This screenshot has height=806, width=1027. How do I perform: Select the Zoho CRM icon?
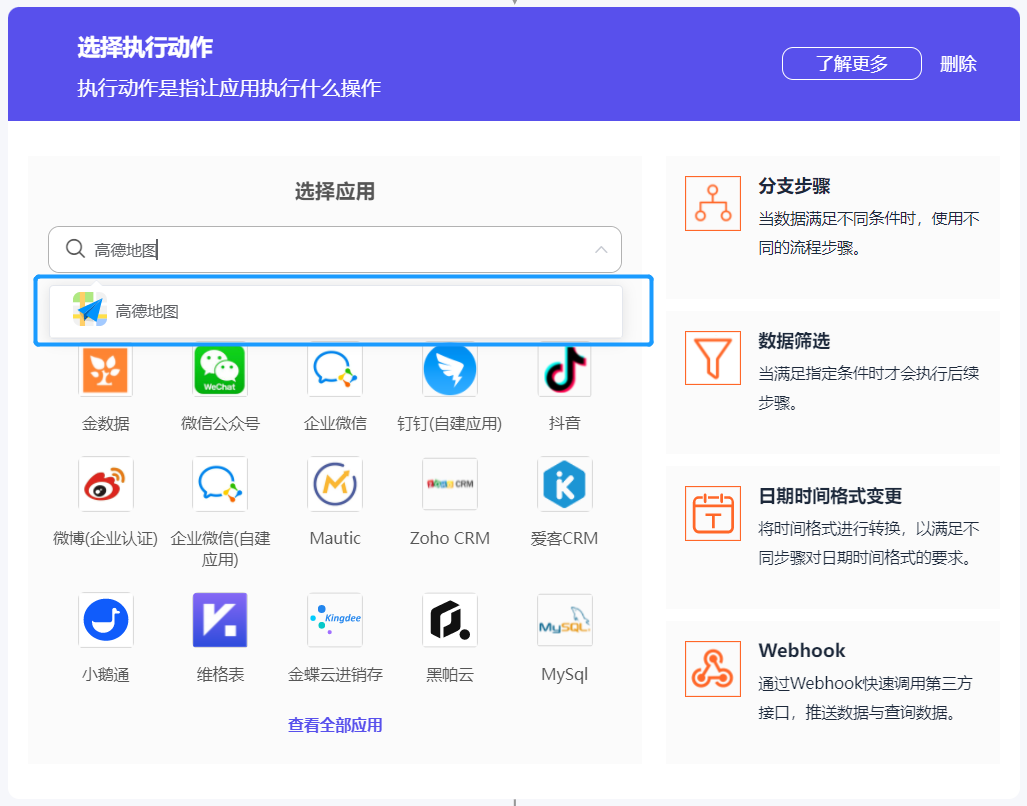450,484
